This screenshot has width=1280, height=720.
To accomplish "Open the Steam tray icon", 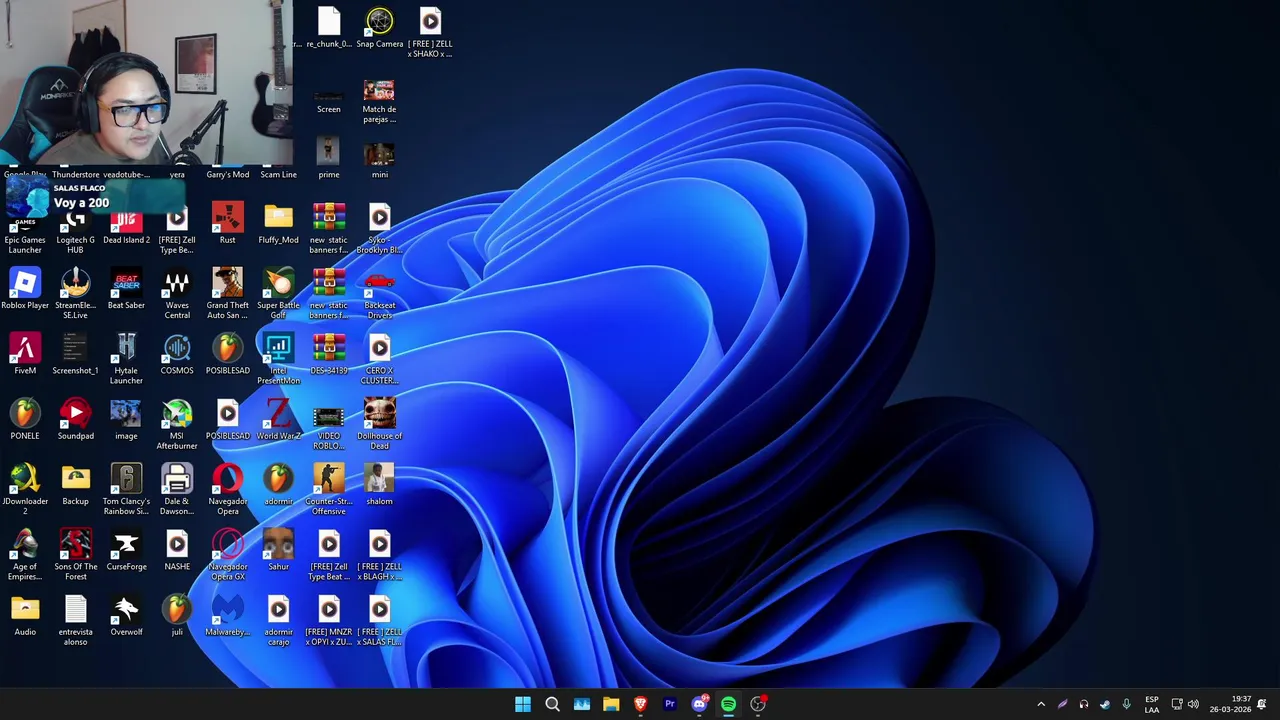I will pyautogui.click(x=1105, y=704).
